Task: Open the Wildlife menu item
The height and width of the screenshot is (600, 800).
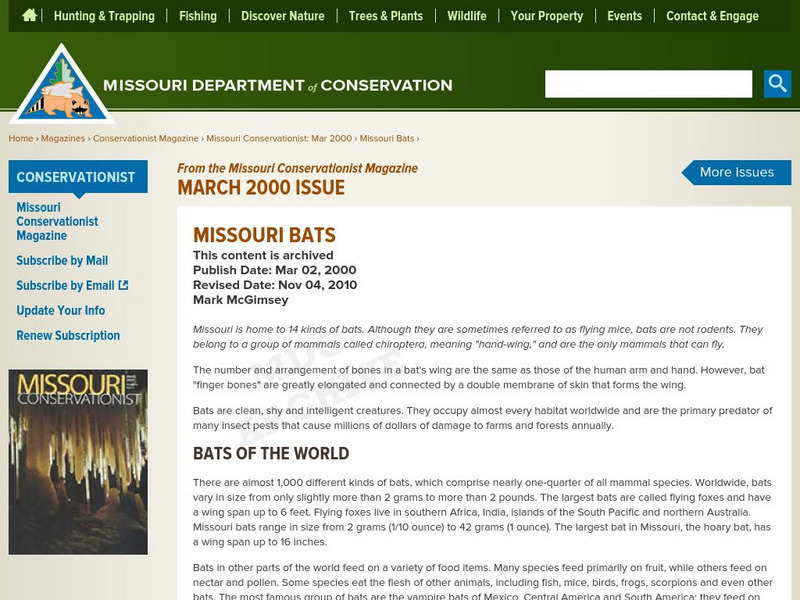Action: pyautogui.click(x=467, y=16)
